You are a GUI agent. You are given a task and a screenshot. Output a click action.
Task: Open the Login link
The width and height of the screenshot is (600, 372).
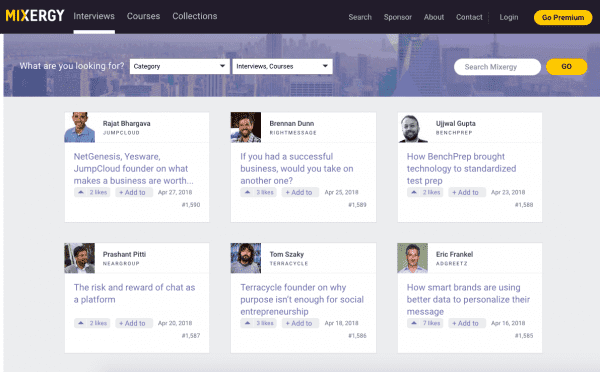point(509,17)
